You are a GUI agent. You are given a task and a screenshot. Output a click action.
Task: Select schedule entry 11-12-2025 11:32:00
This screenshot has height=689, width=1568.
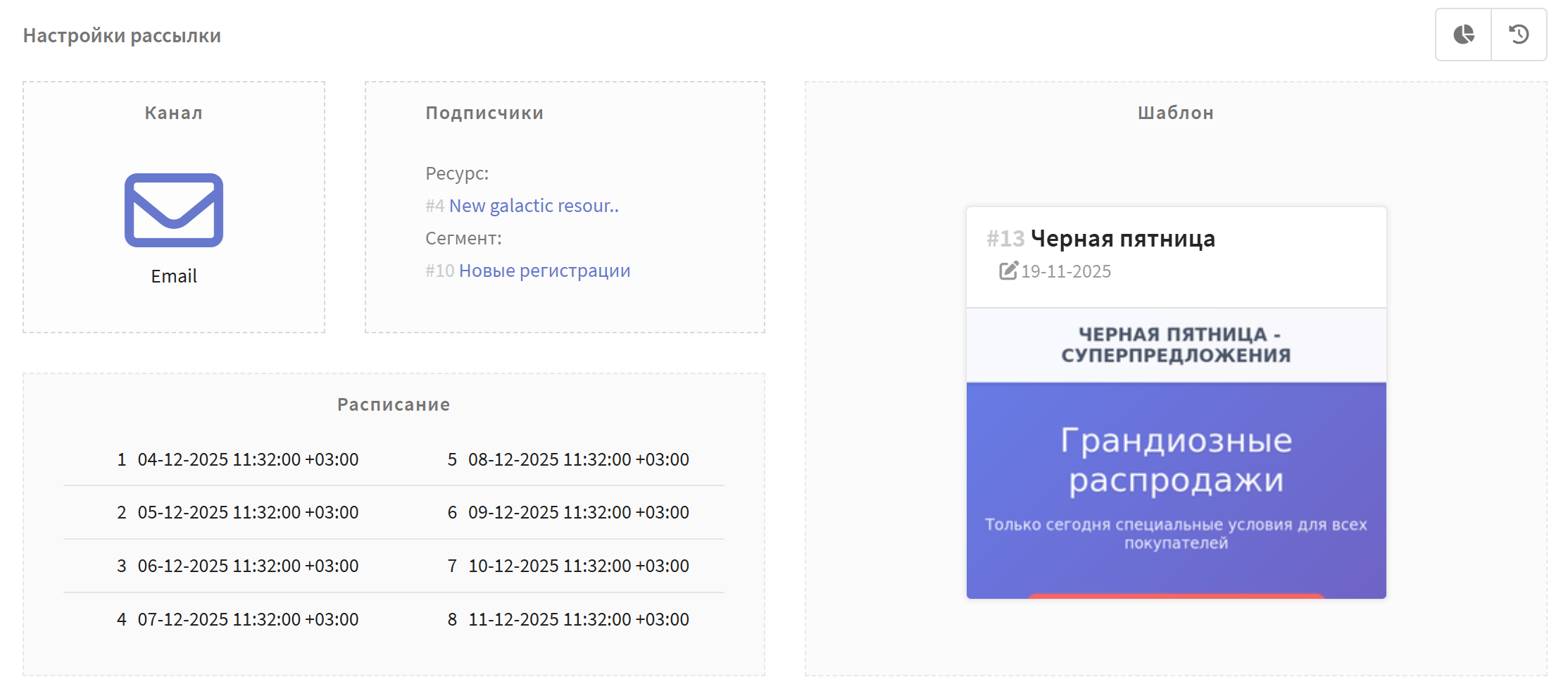click(578, 619)
